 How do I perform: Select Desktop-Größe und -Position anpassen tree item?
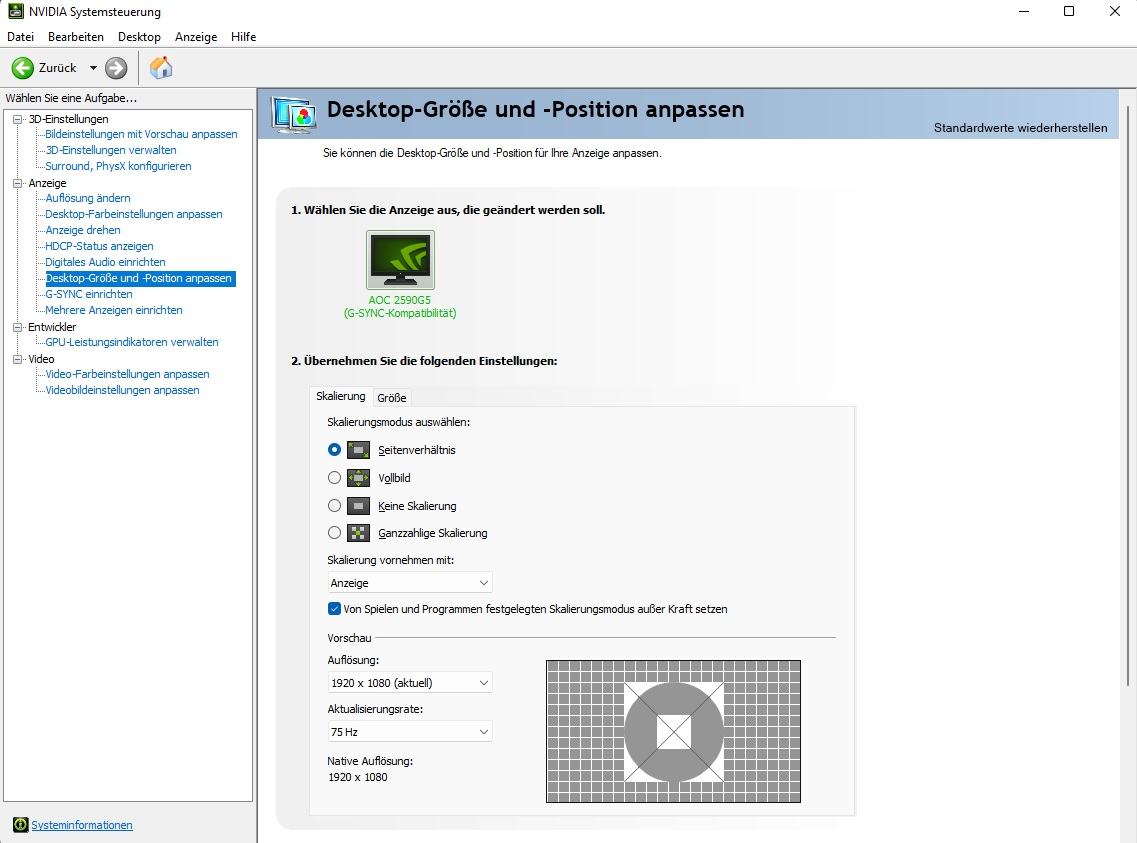139,278
